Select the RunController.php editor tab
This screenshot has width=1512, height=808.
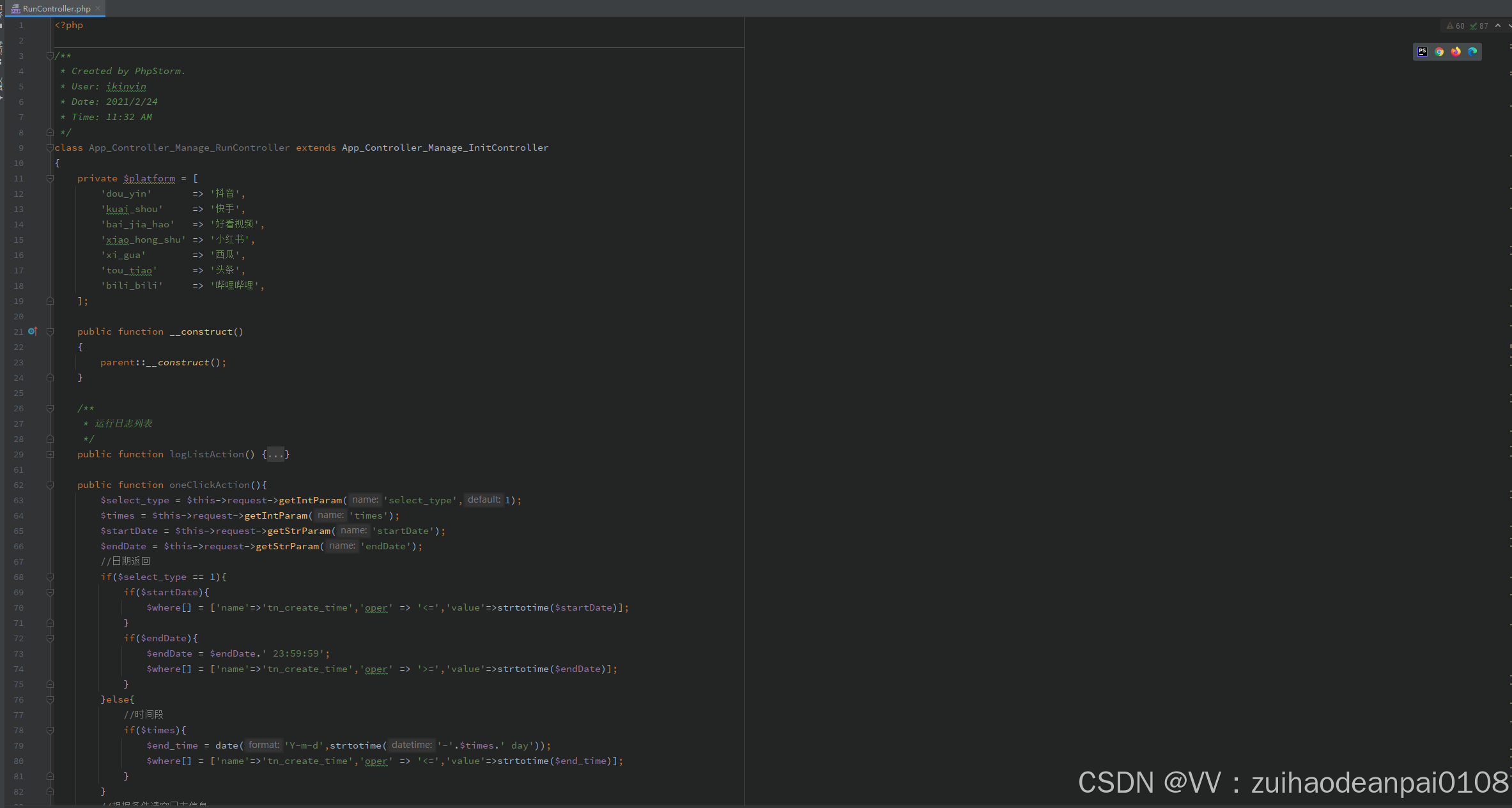click(x=56, y=8)
